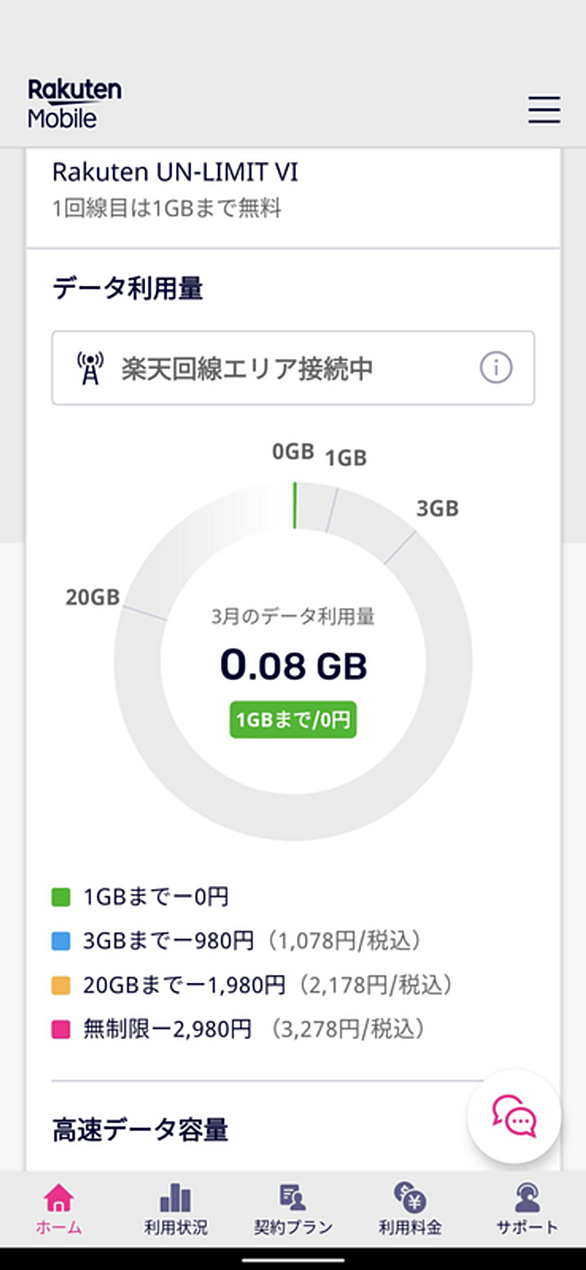Click the blue 3GBまで color swatch
The width and height of the screenshot is (586, 1270).
(62, 941)
